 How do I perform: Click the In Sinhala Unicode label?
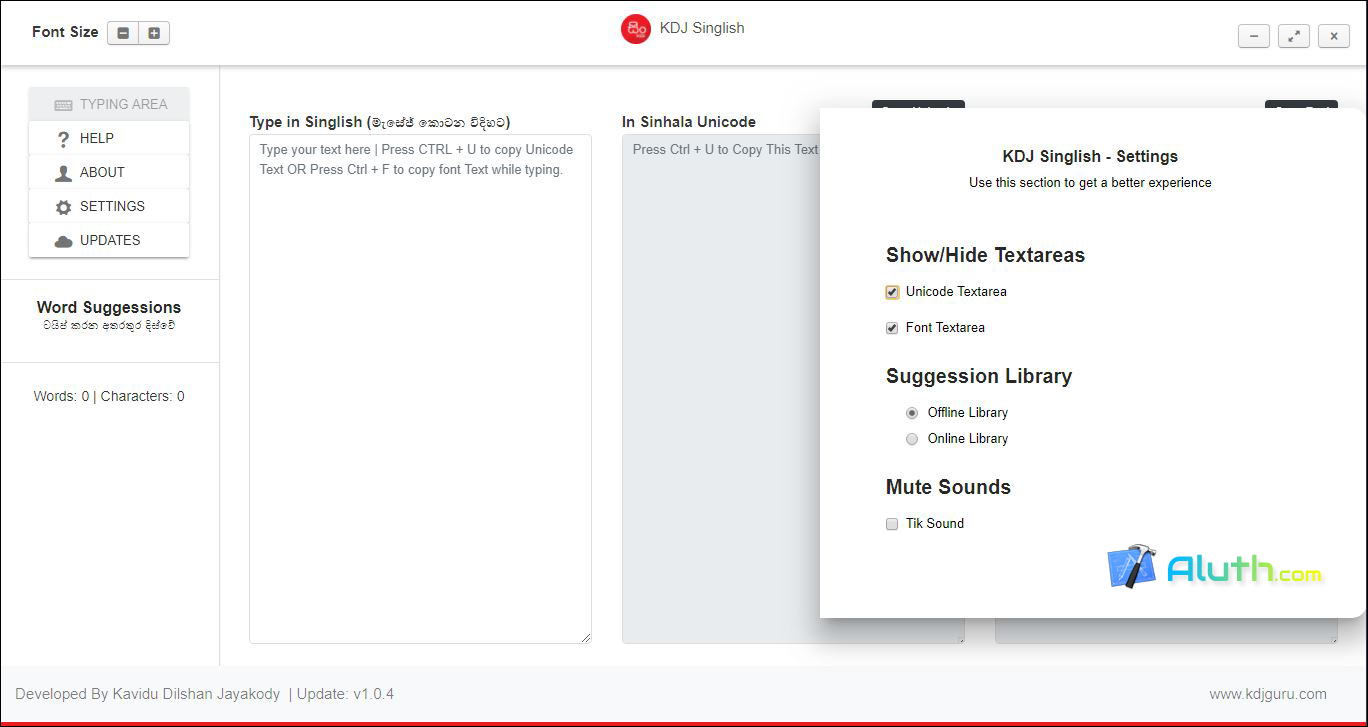click(x=689, y=122)
